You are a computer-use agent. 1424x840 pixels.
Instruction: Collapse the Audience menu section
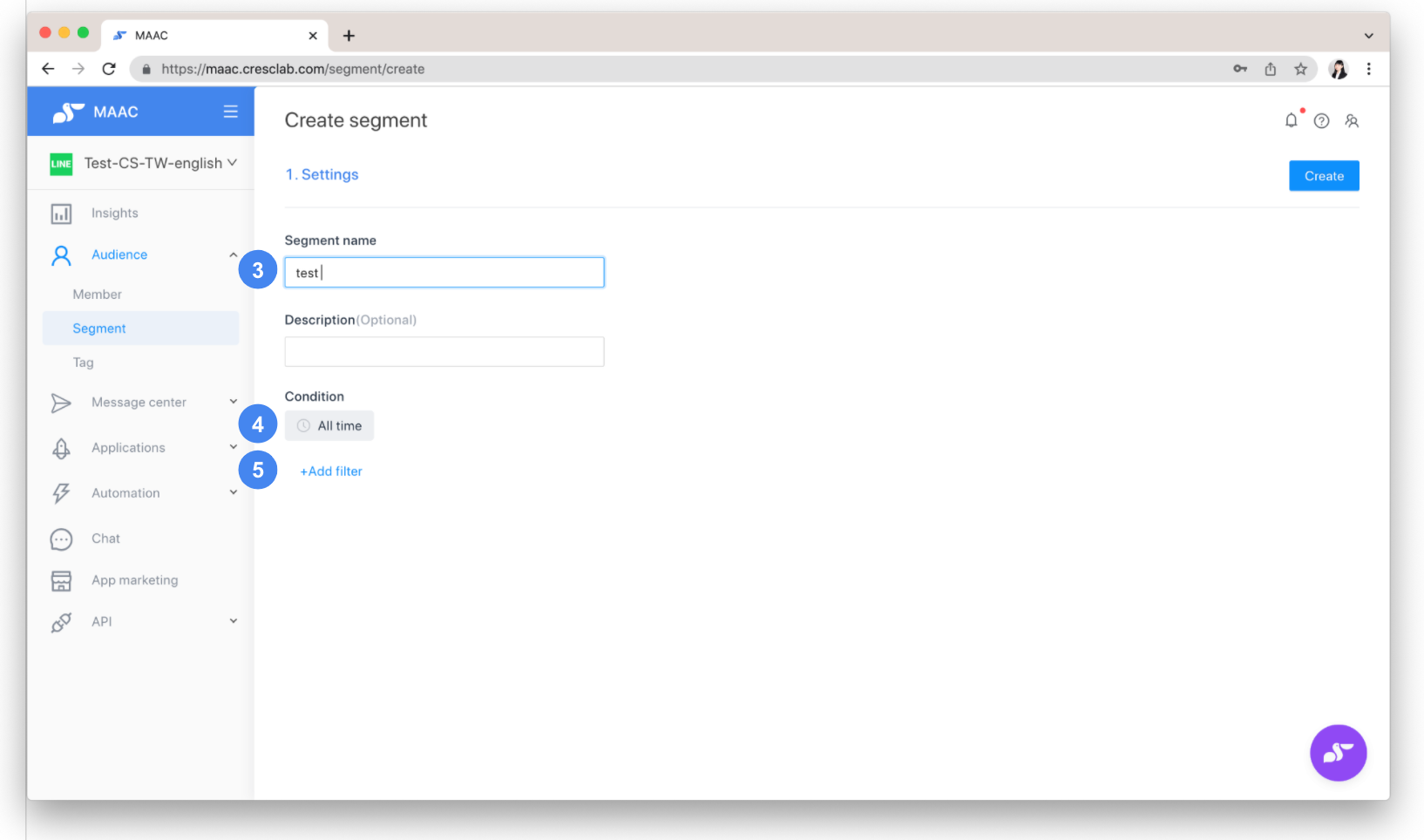point(233,254)
